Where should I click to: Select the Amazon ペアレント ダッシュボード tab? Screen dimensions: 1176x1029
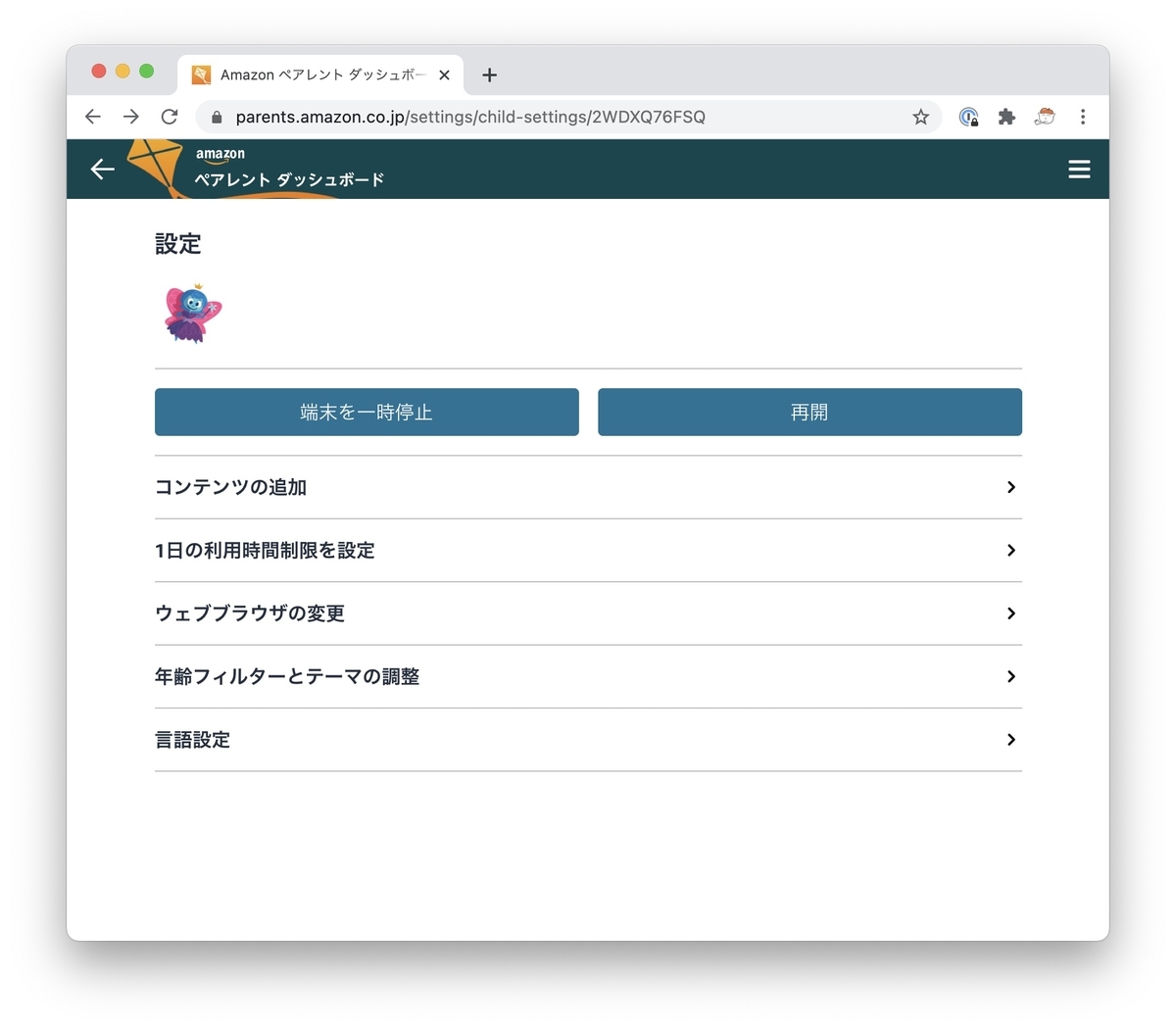click(321, 74)
